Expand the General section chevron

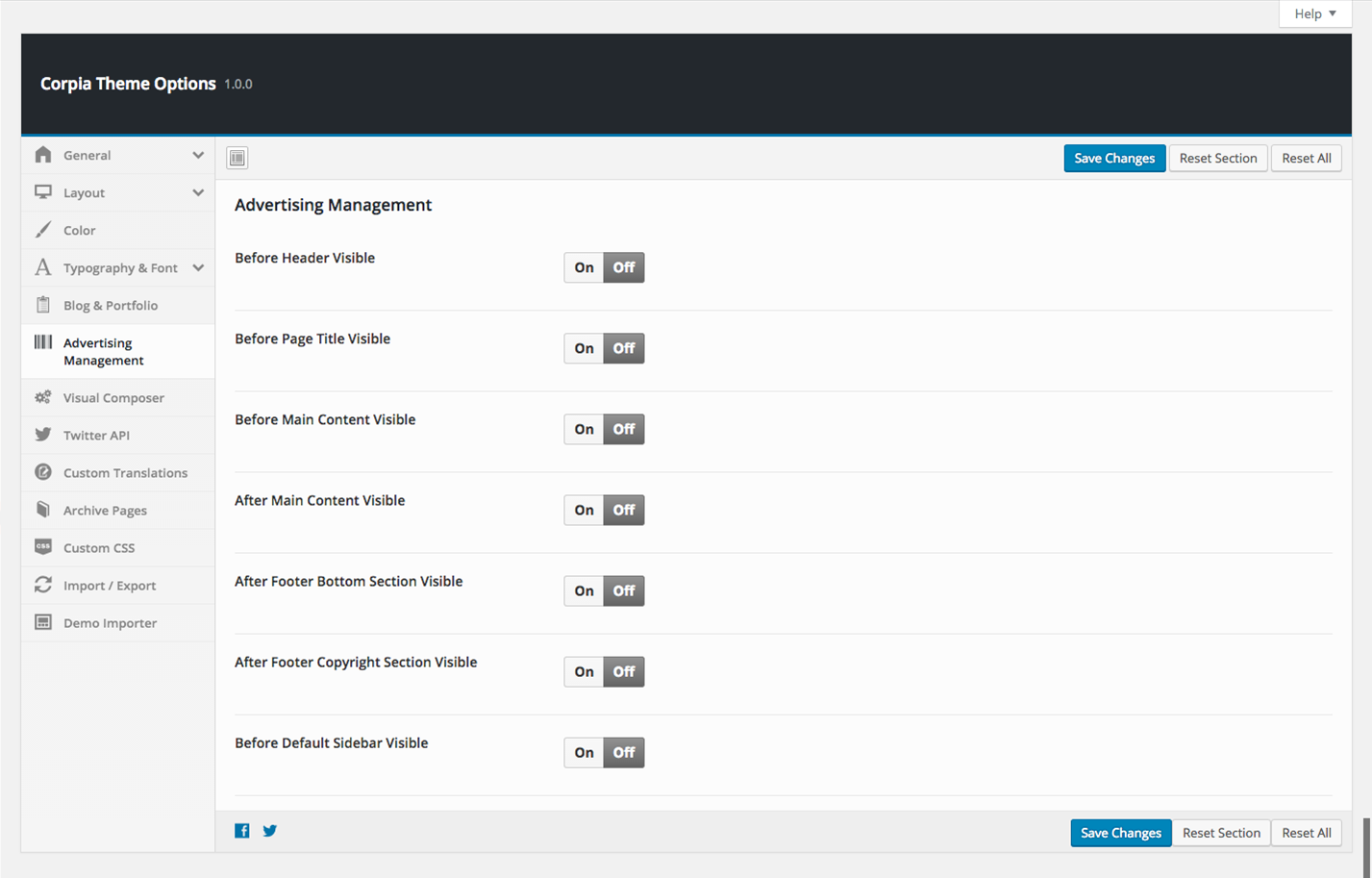[x=198, y=155]
